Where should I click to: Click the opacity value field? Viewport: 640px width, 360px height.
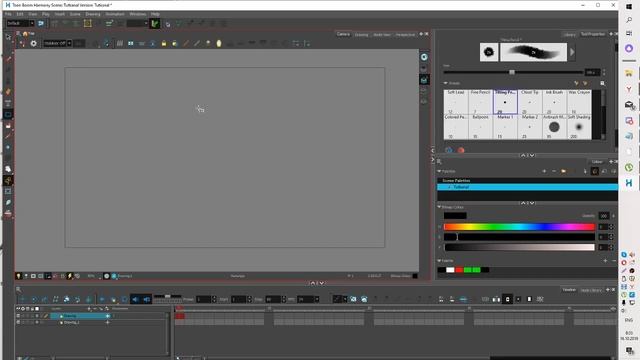click(x=604, y=216)
